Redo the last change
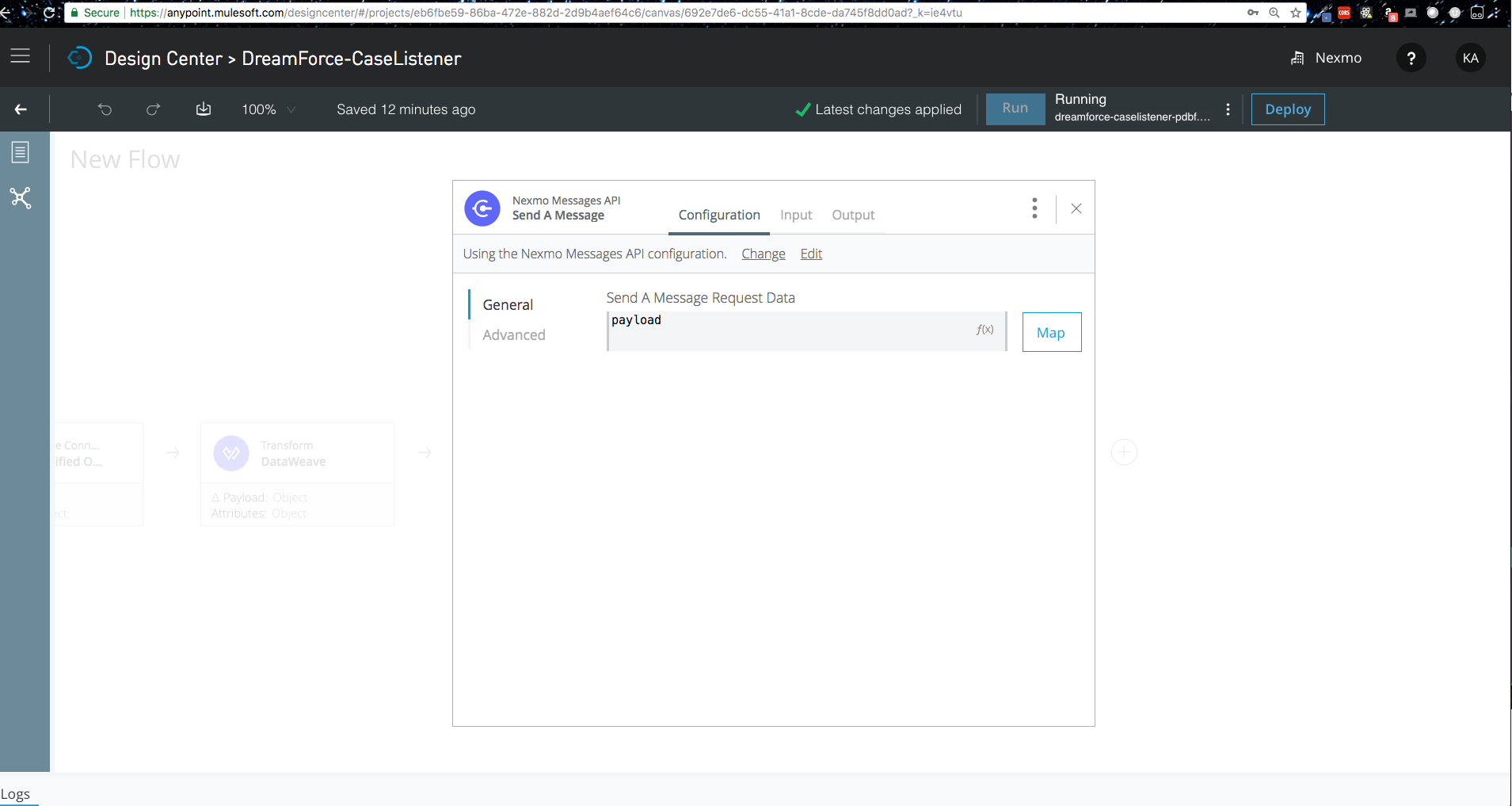 154,109
